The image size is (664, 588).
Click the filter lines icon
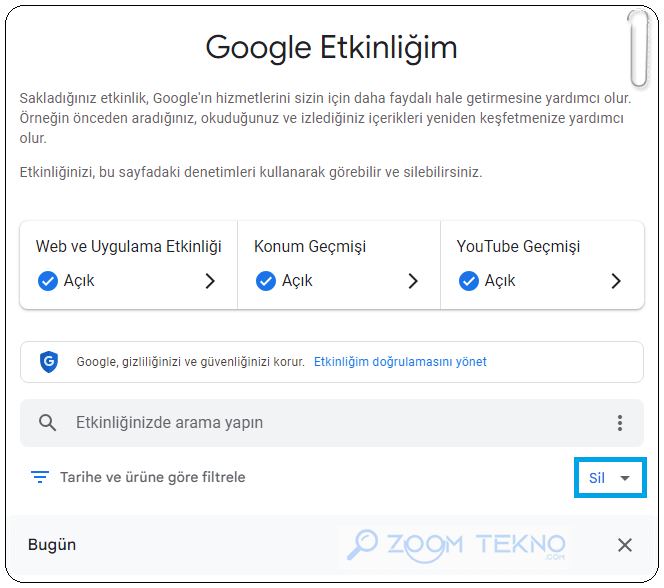coord(40,477)
